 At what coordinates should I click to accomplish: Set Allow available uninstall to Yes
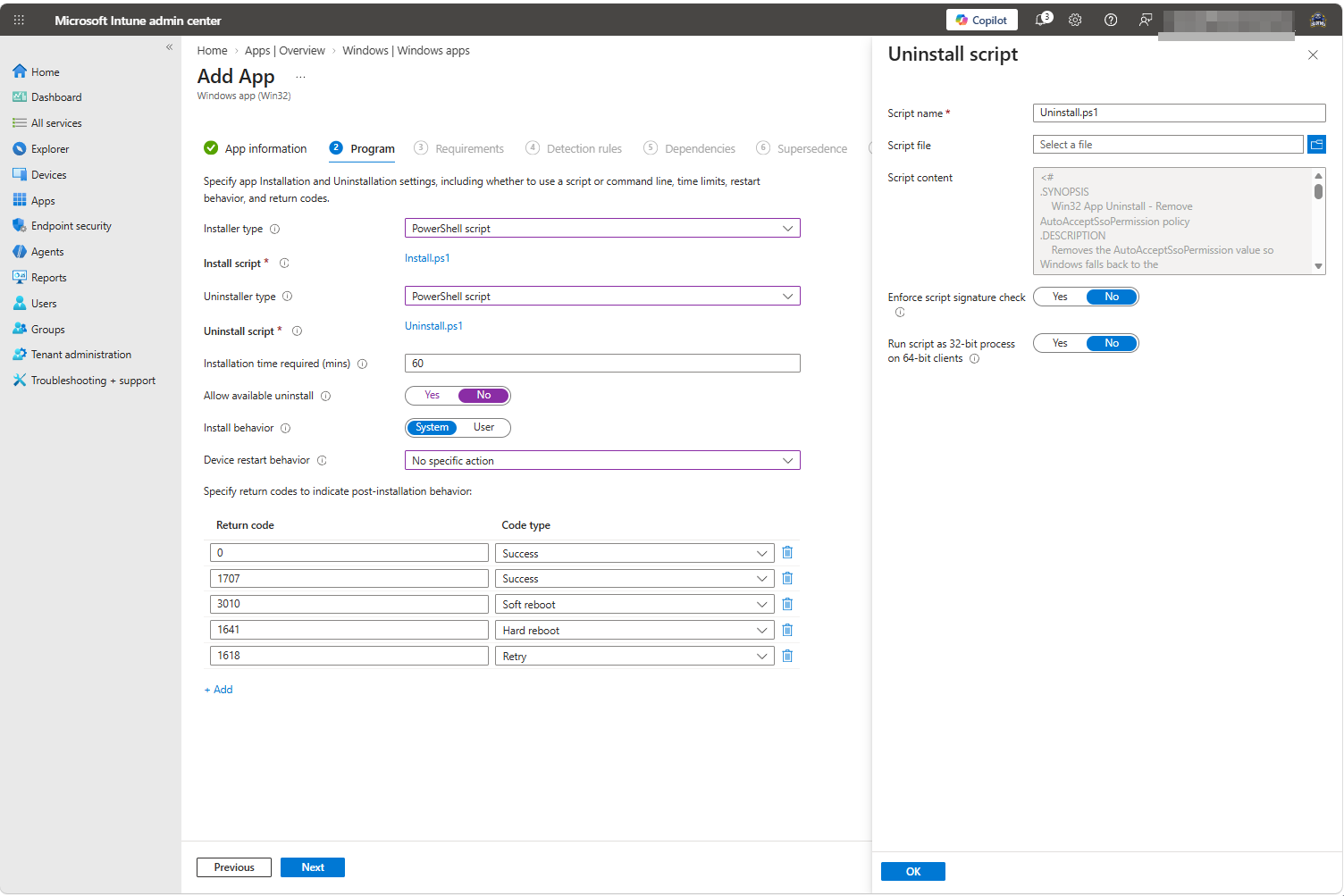pos(433,396)
